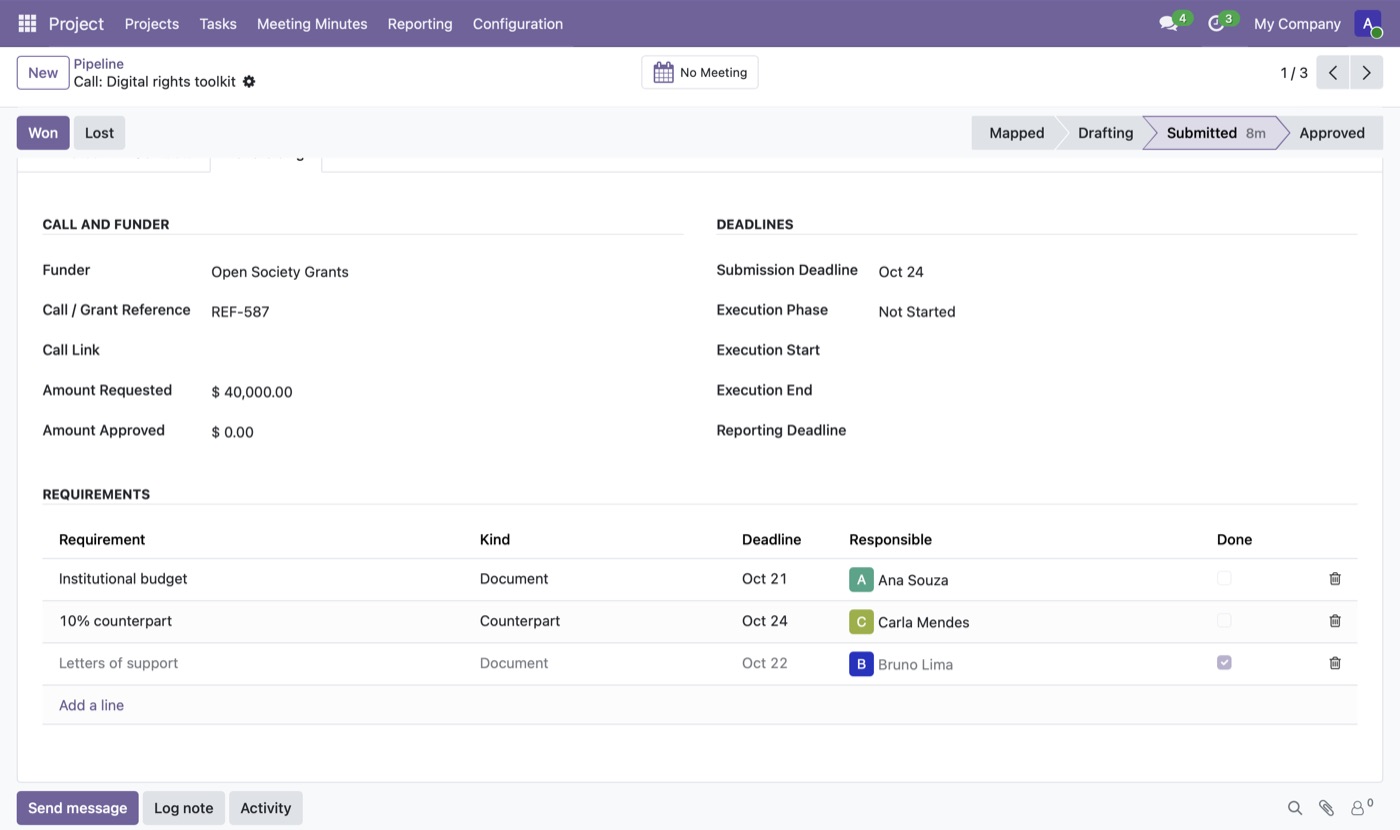Viewport: 1400px width, 830px height.
Task: Go to the previous record
Action: 1333,73
